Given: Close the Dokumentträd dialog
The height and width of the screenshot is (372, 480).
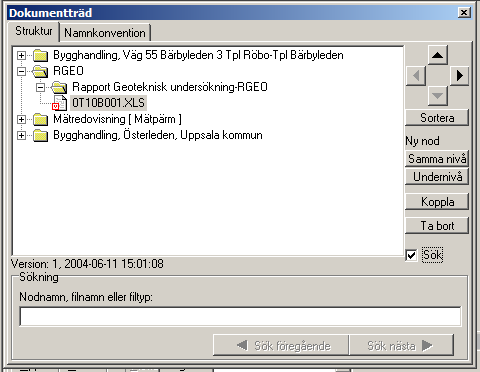Looking at the screenshot, I should [x=464, y=13].
